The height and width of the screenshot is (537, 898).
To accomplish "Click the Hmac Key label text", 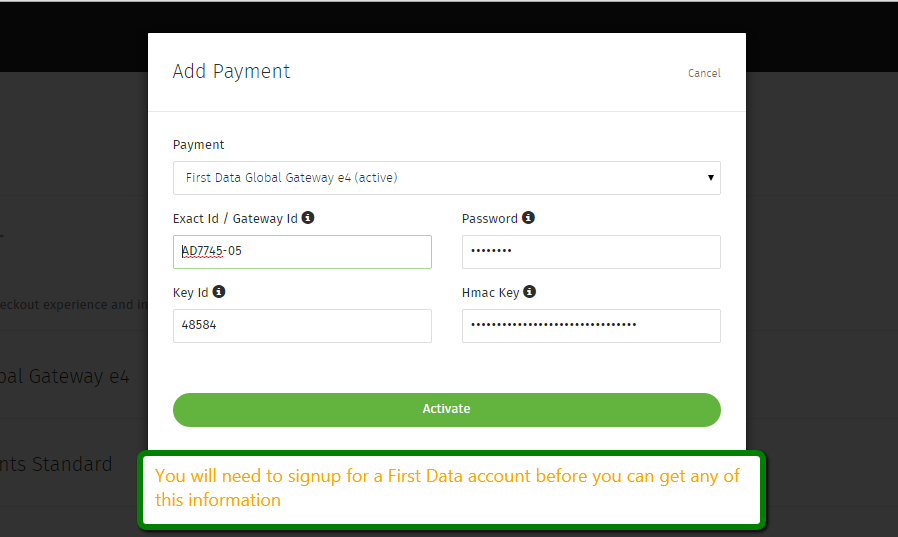I will coord(490,293).
